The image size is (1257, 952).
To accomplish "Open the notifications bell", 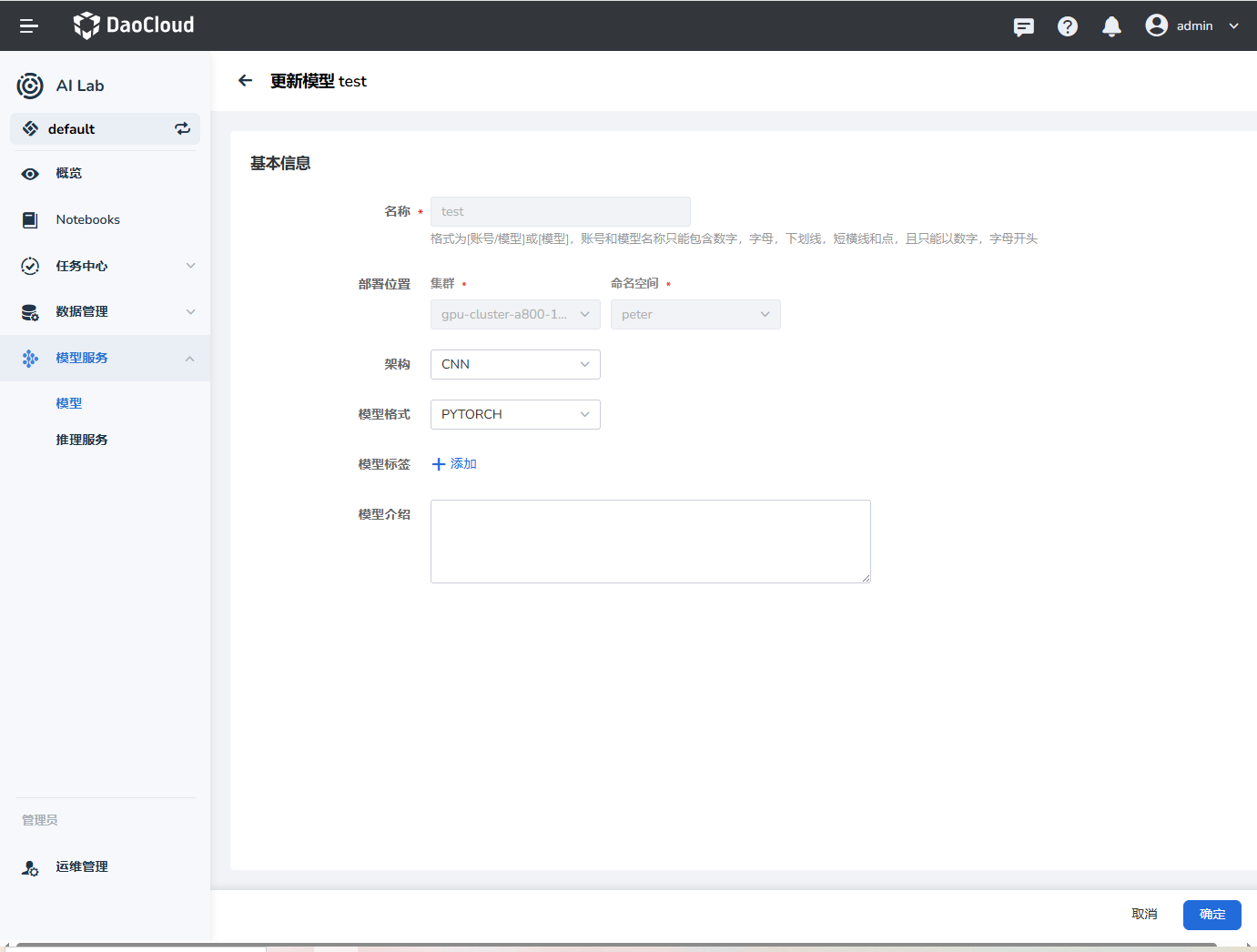I will point(1111,26).
